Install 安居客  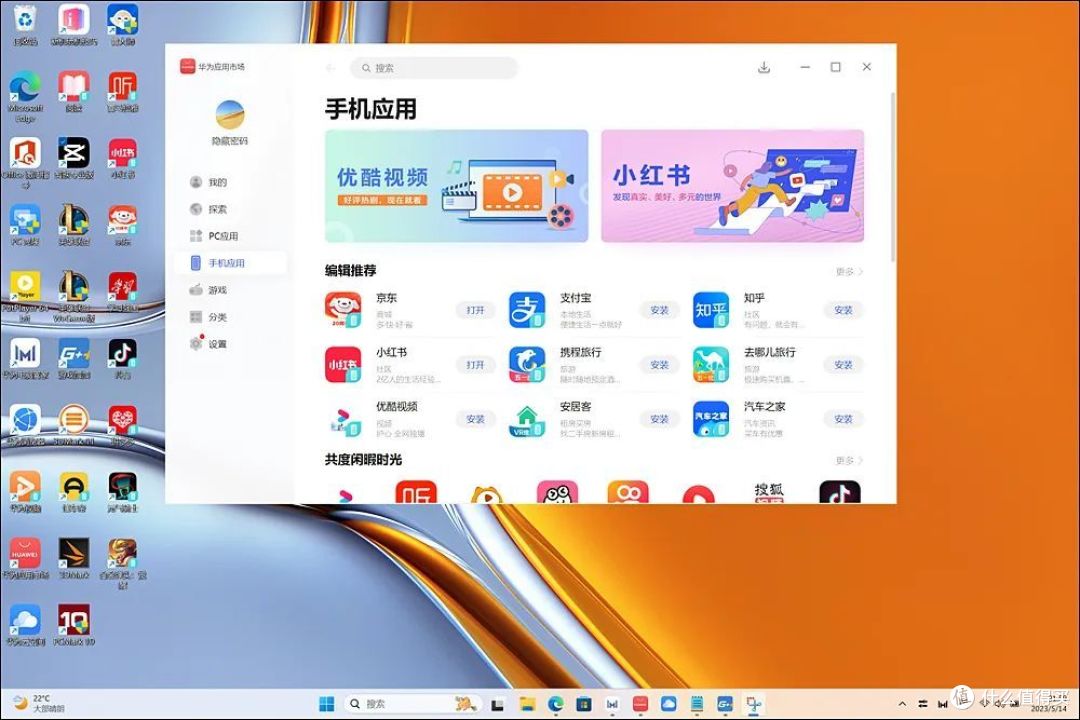coord(659,419)
